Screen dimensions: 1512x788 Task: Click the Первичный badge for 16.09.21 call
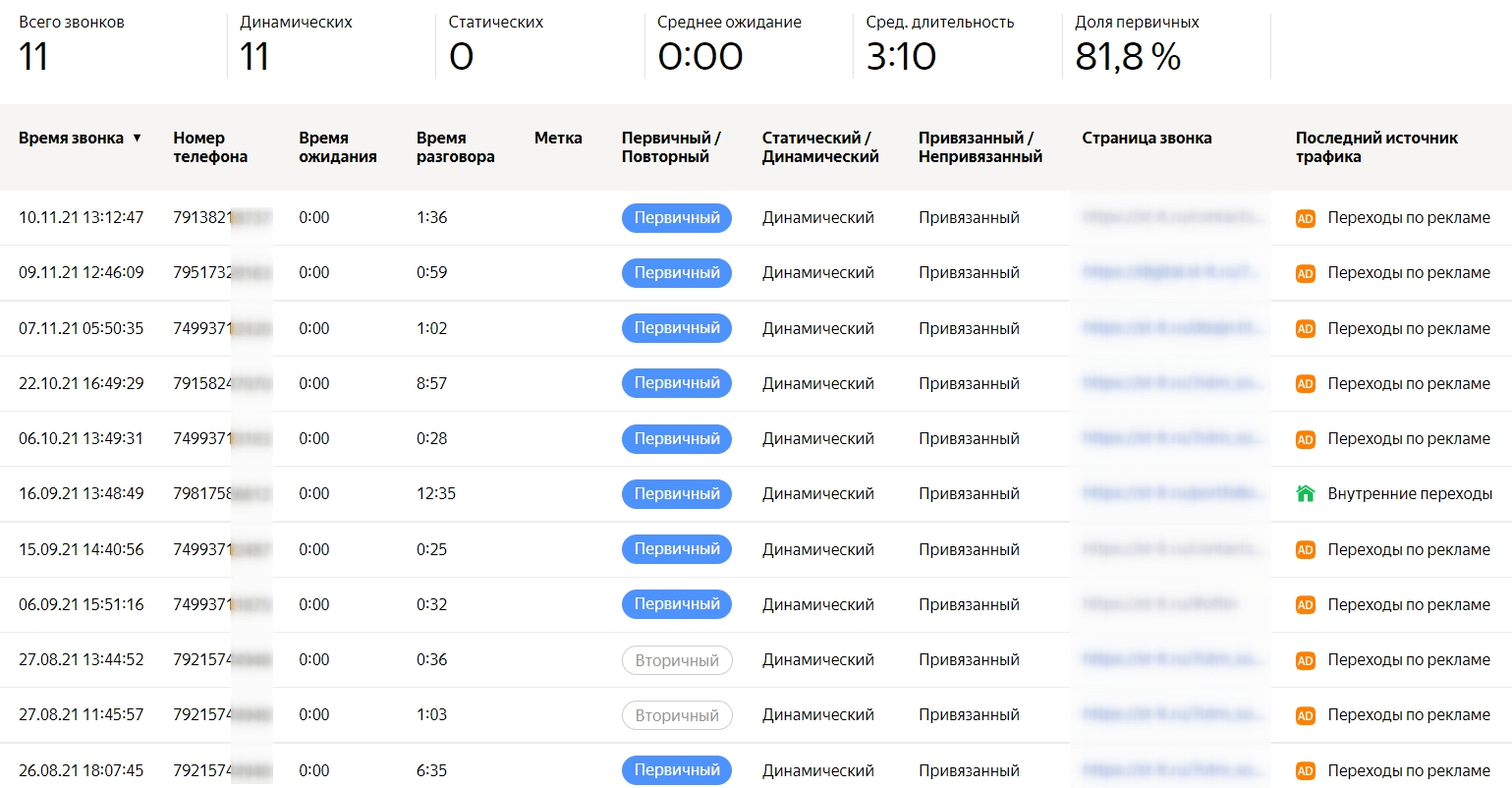click(x=677, y=494)
